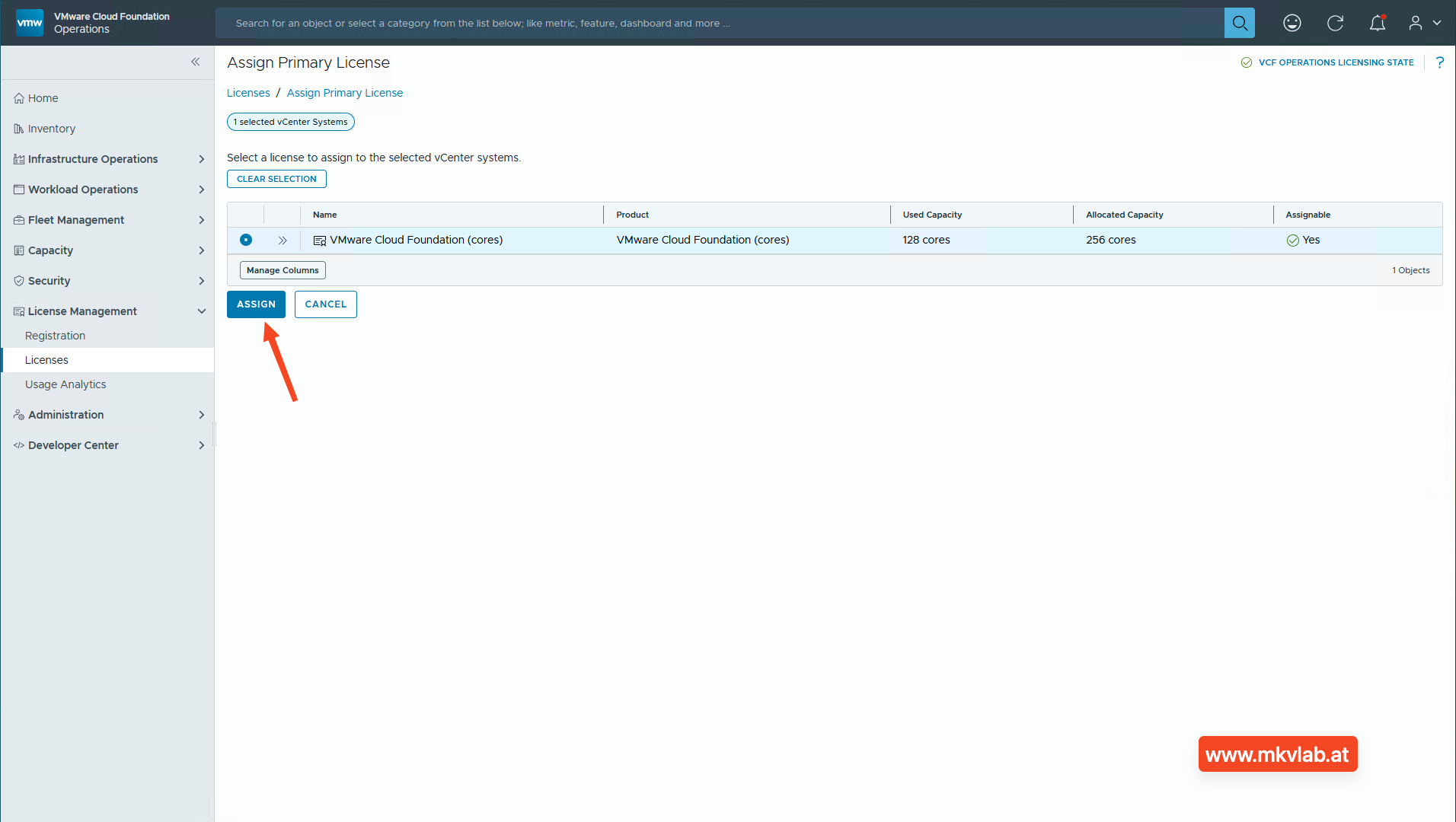The image size is (1456, 822).
Task: Click the help question mark icon
Action: coord(1439,62)
